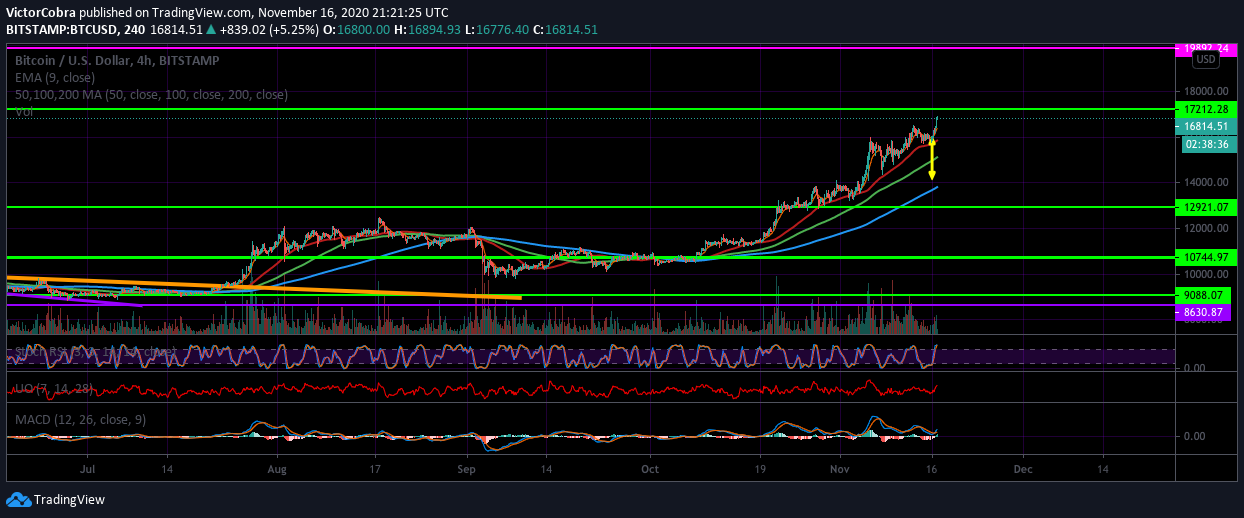Click the Nov label on the time axis
1244x518 pixels.
pos(840,468)
